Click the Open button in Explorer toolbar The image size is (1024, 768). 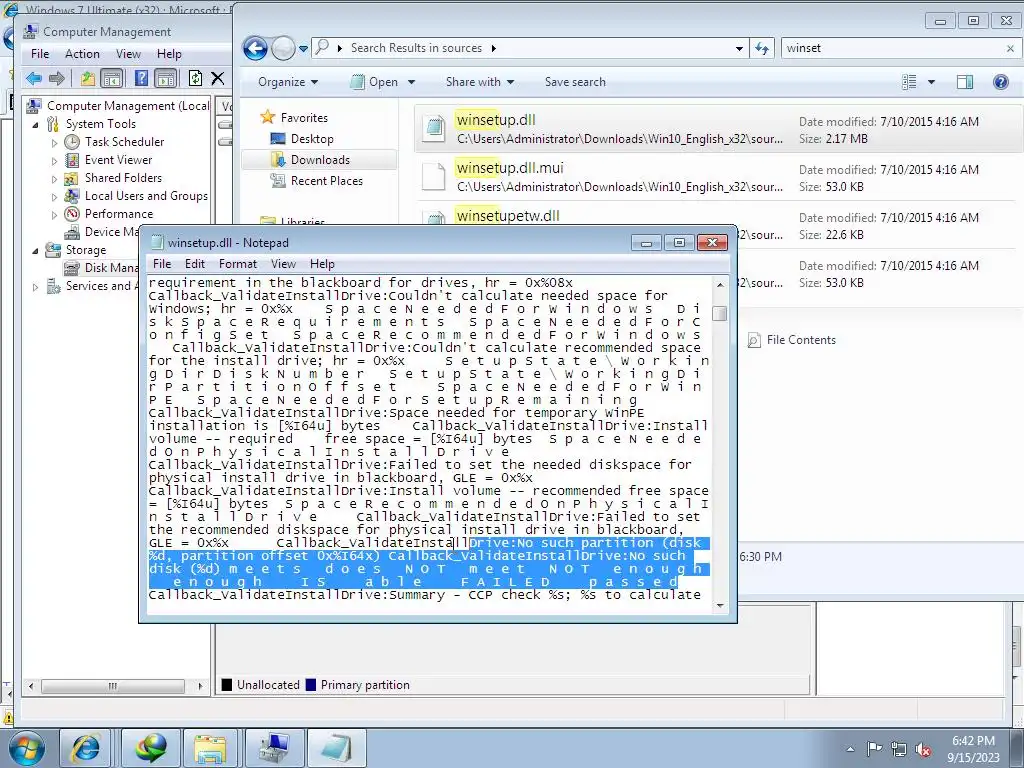pos(383,82)
